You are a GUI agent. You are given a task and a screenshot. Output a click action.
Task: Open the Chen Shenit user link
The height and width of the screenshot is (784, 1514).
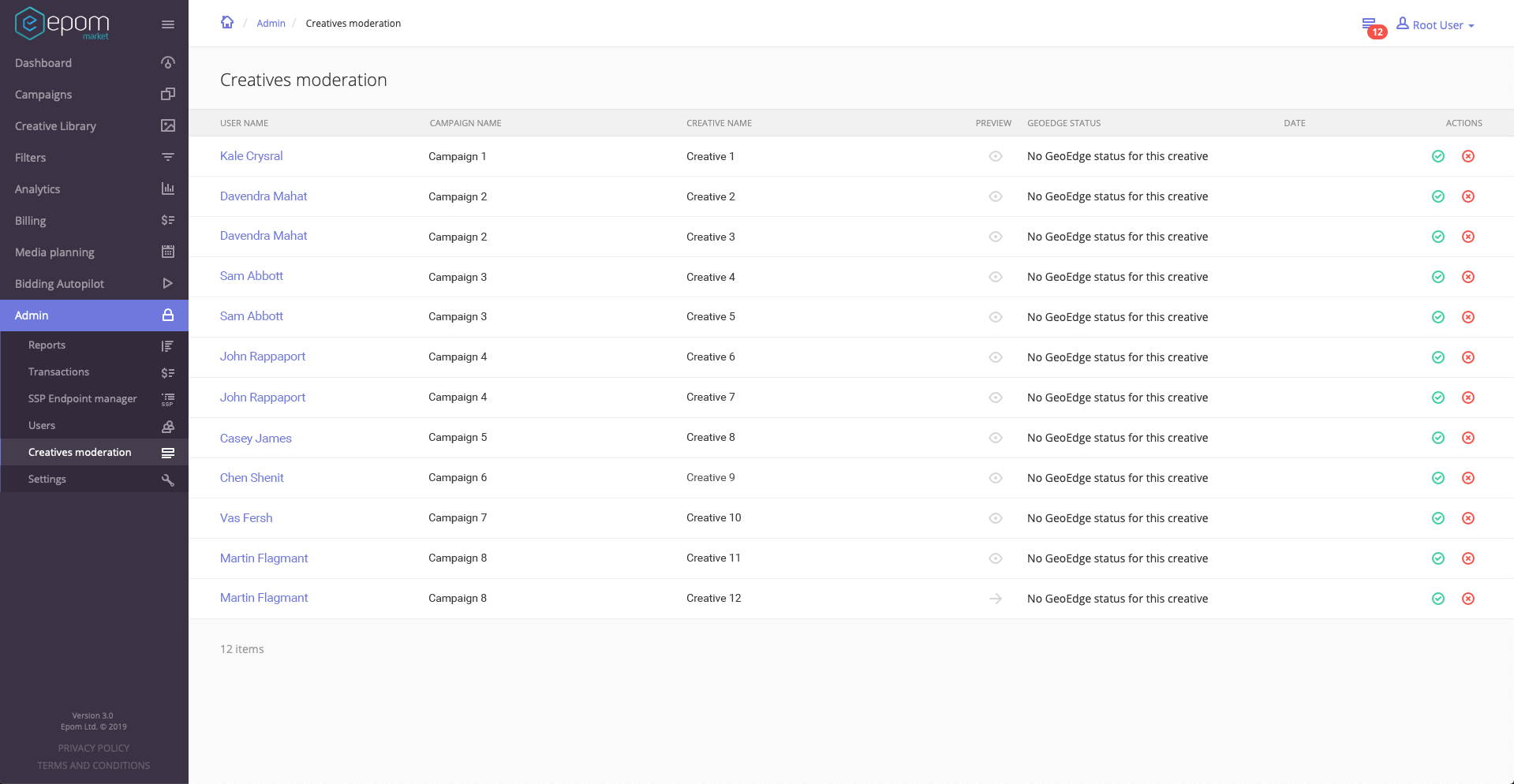pos(252,478)
